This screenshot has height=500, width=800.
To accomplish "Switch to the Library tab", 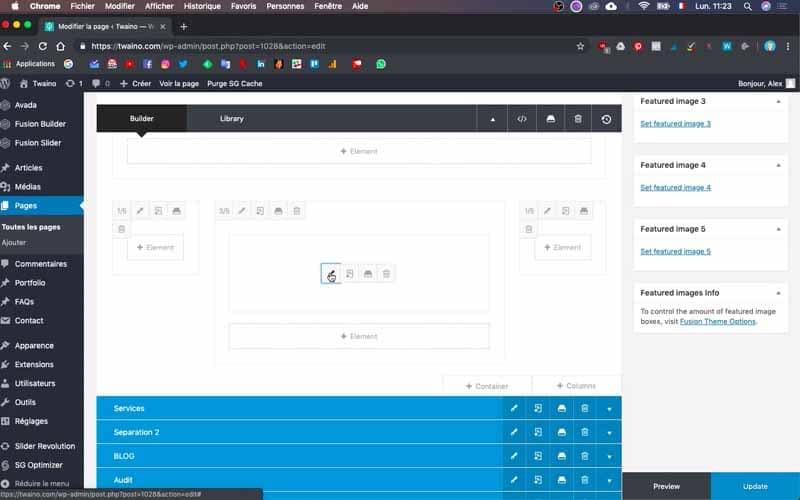I will [232, 118].
